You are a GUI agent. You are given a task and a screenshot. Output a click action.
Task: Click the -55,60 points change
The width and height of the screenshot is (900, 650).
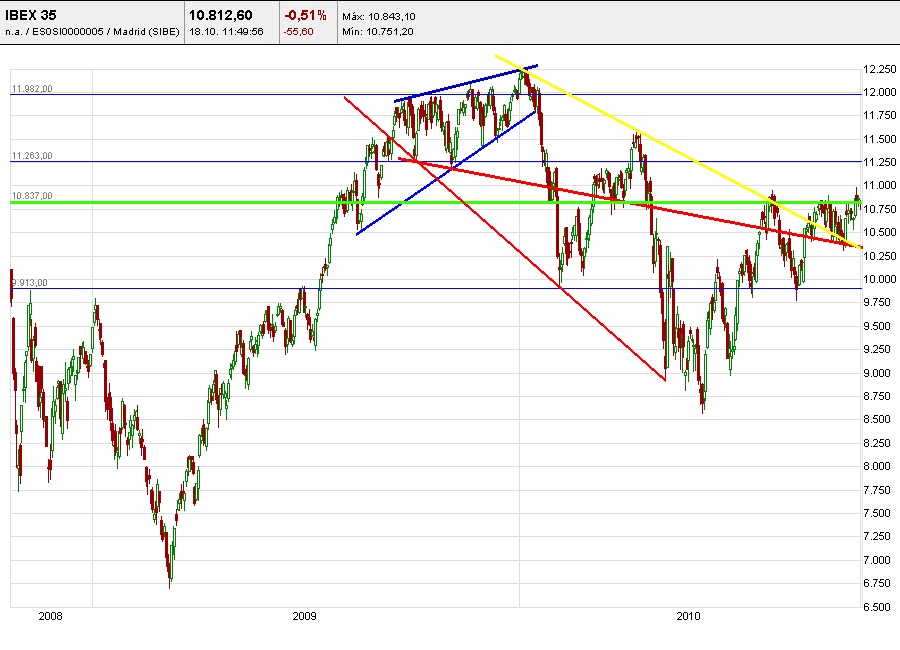pyautogui.click(x=299, y=32)
